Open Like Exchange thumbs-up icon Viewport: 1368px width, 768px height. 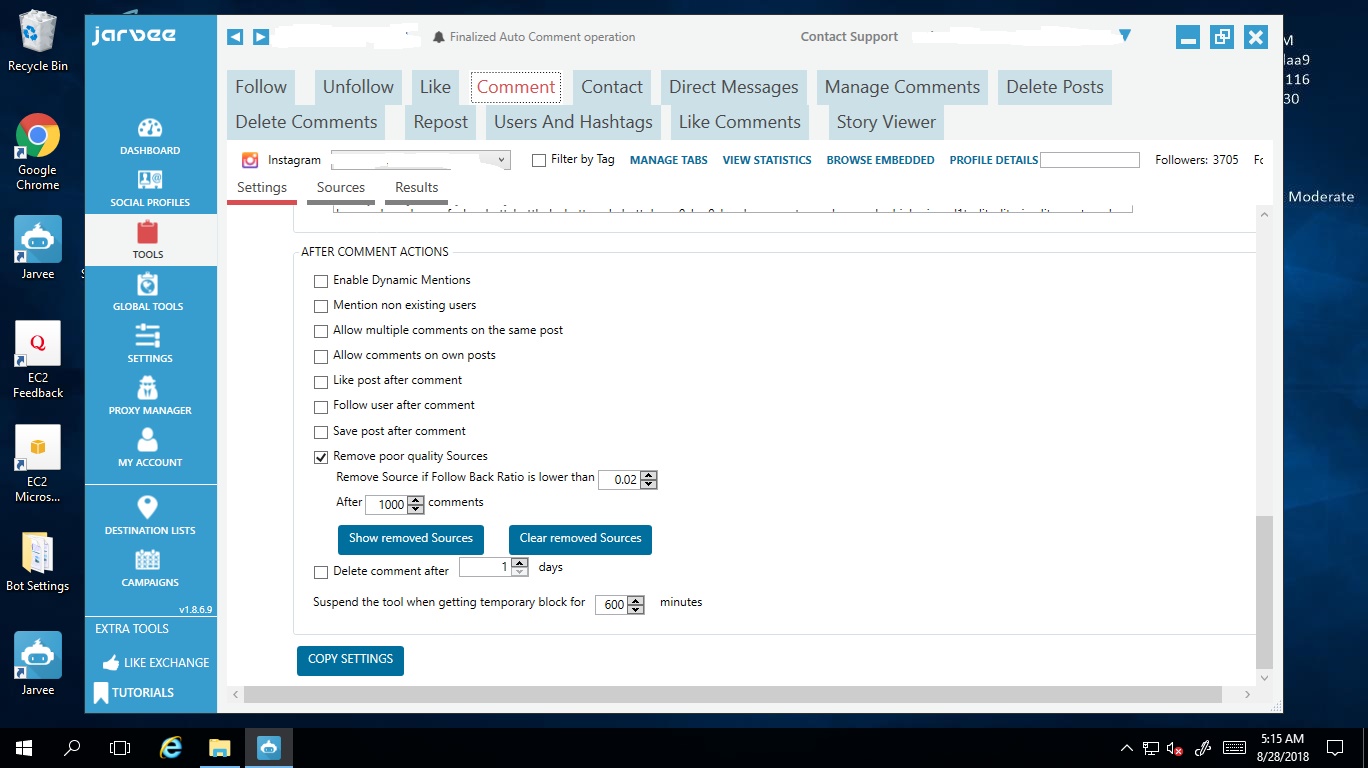click(111, 662)
